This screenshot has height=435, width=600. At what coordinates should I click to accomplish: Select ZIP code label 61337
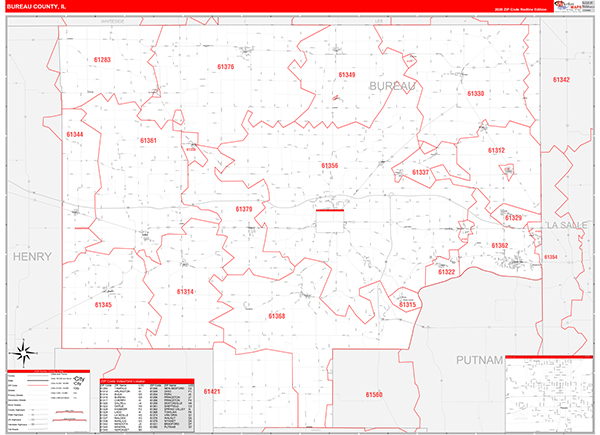point(421,173)
